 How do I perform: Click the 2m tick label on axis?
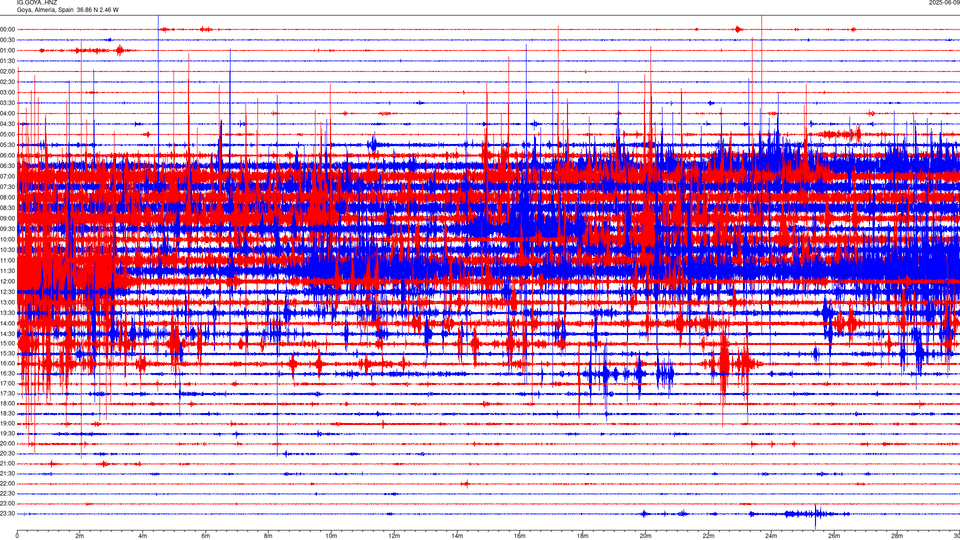coord(80,536)
